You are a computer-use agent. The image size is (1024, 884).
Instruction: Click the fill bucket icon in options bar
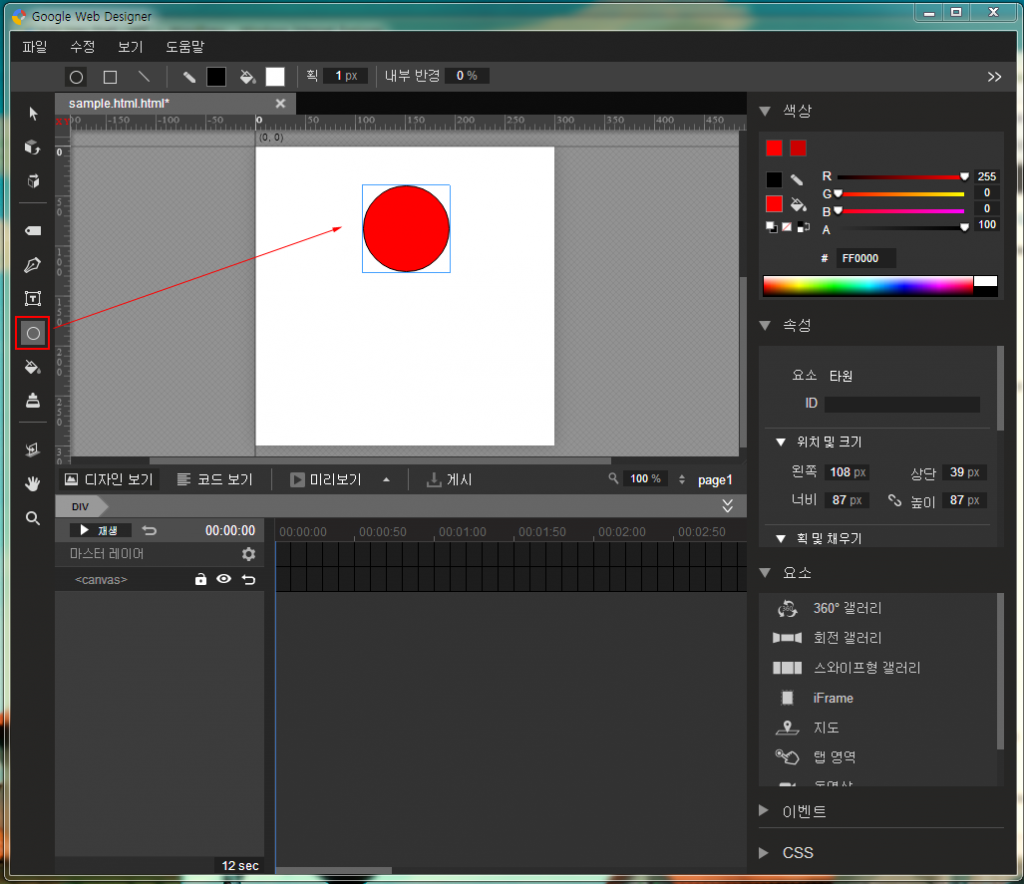(x=248, y=77)
